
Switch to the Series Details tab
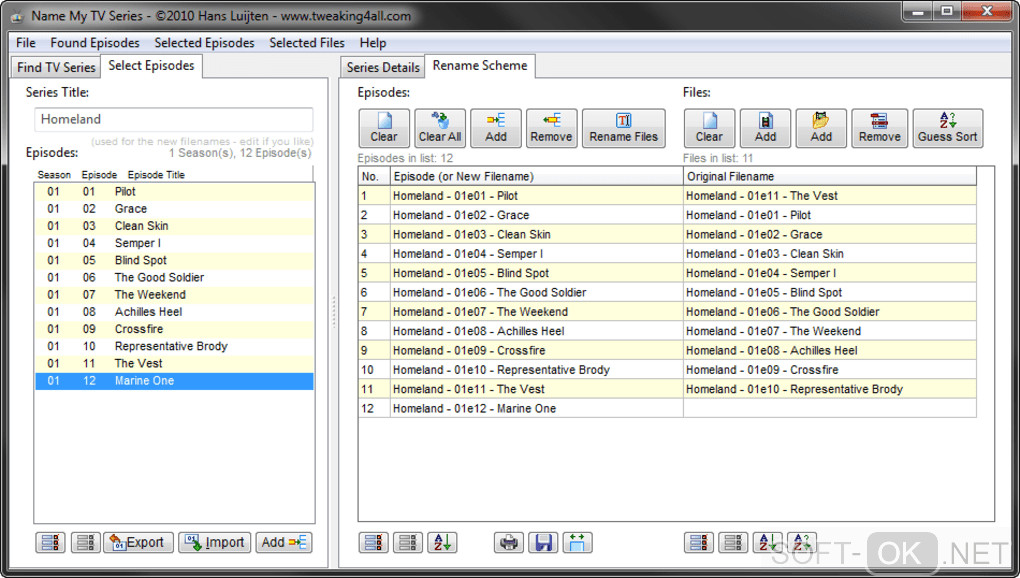(x=383, y=67)
